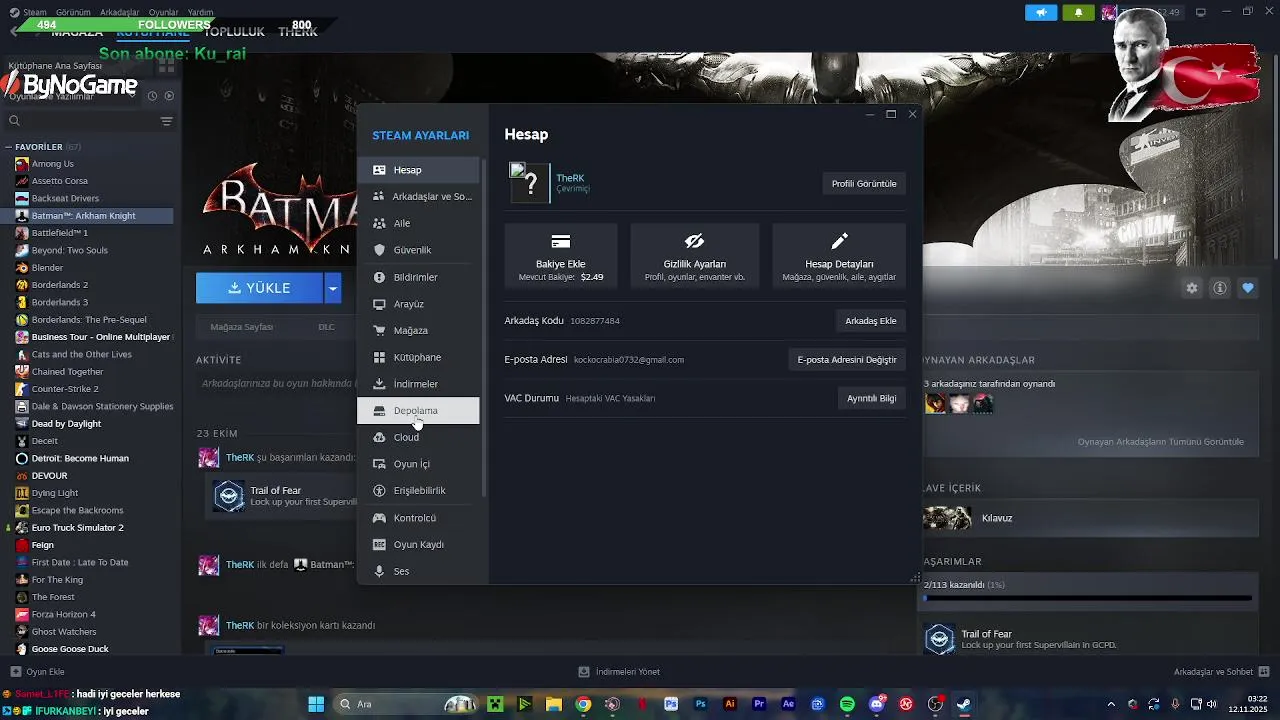Open File Explorer from taskbar
The width and height of the screenshot is (1280, 720).
pyautogui.click(x=553, y=704)
